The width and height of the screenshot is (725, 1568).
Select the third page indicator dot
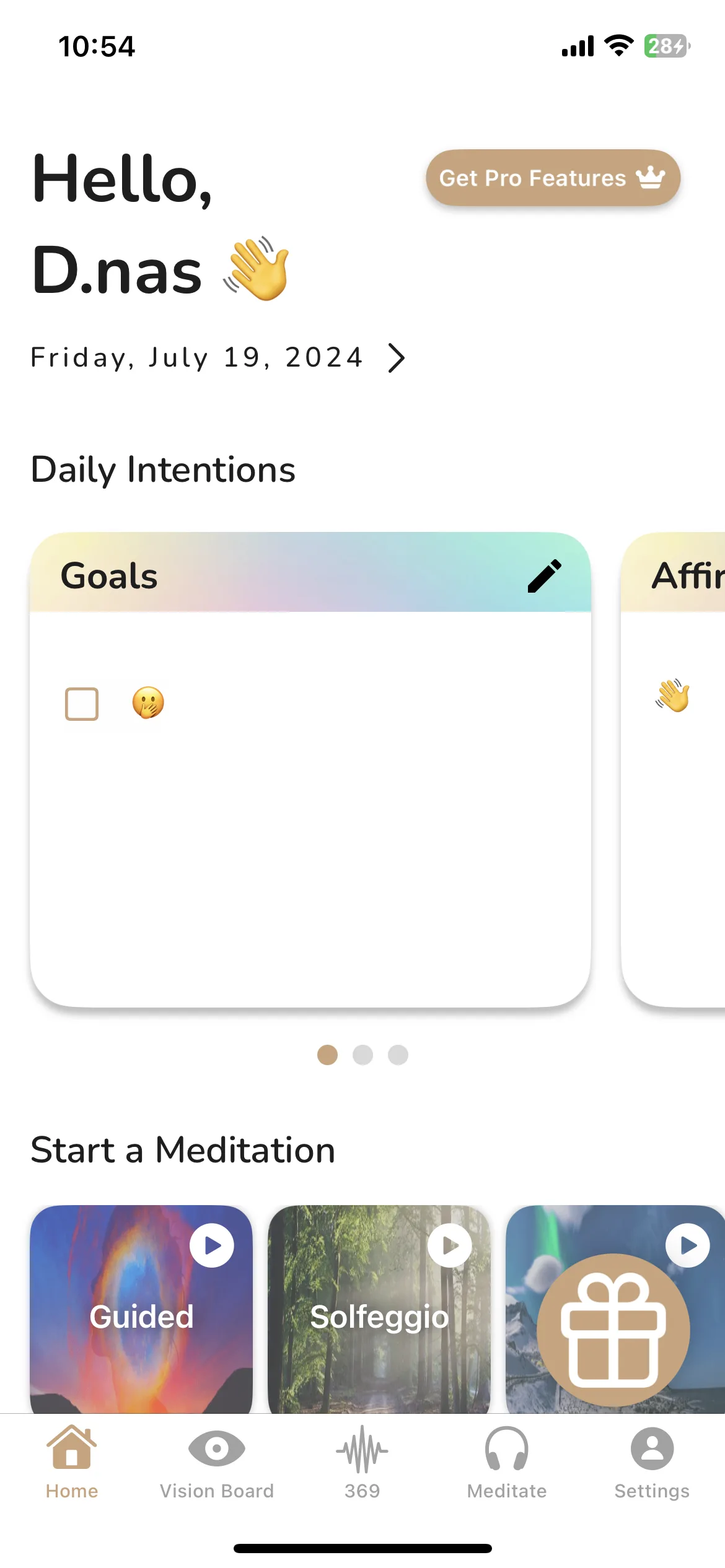(398, 1055)
